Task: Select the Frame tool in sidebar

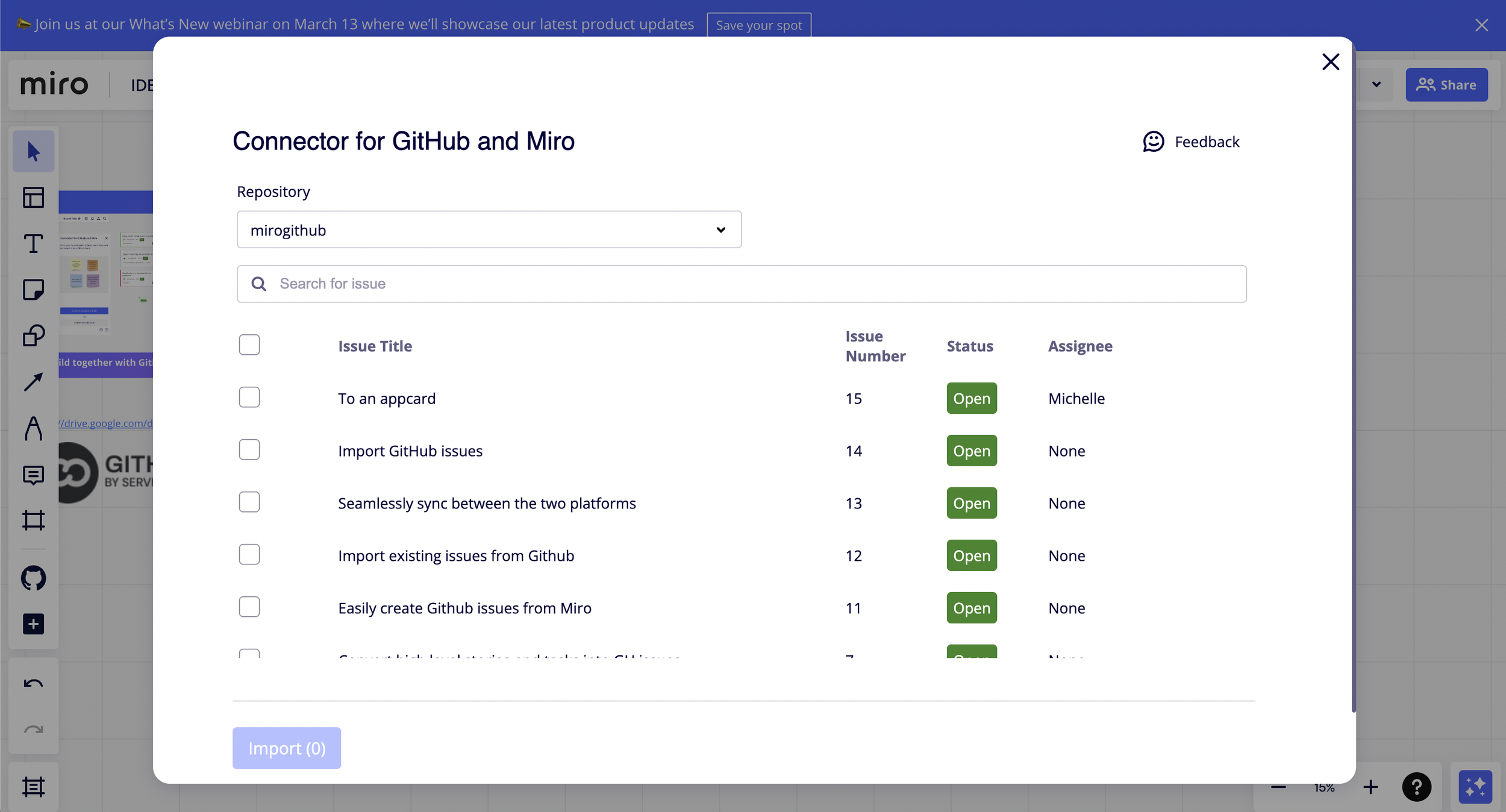Action: (x=34, y=520)
